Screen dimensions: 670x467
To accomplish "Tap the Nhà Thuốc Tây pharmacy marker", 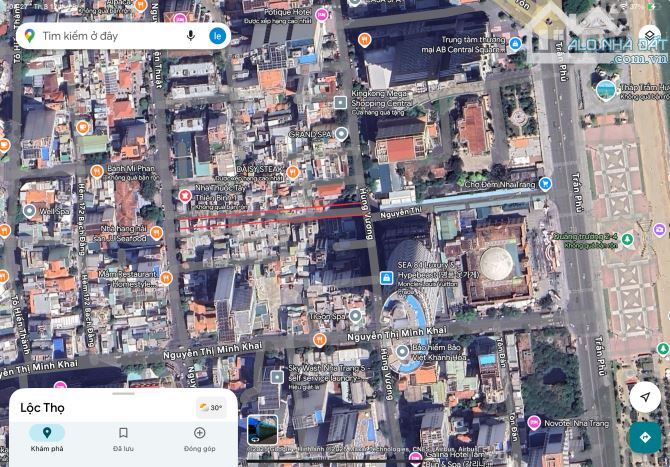I will (185, 196).
